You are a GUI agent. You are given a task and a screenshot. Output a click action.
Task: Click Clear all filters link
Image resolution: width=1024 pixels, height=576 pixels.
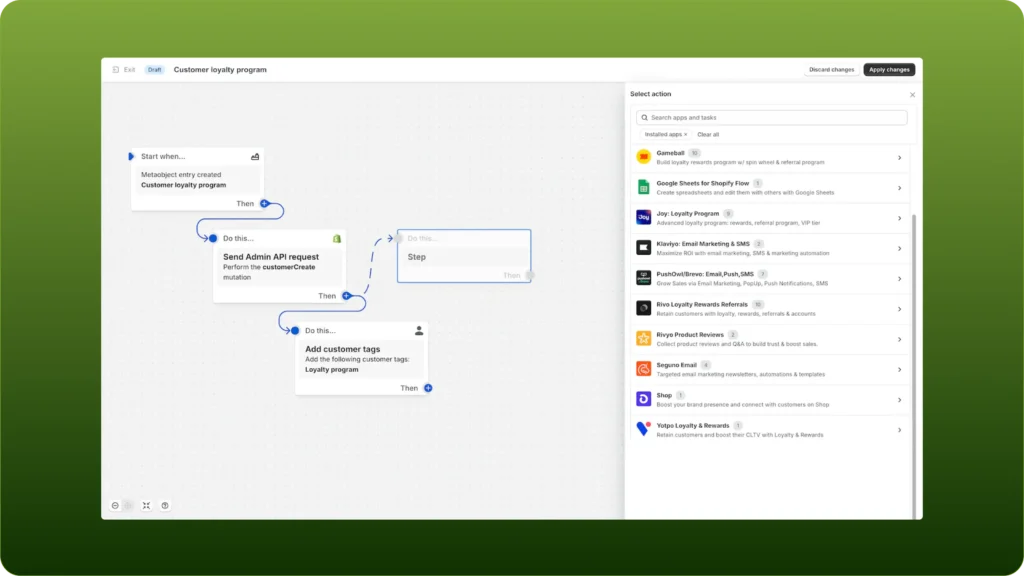(708, 134)
